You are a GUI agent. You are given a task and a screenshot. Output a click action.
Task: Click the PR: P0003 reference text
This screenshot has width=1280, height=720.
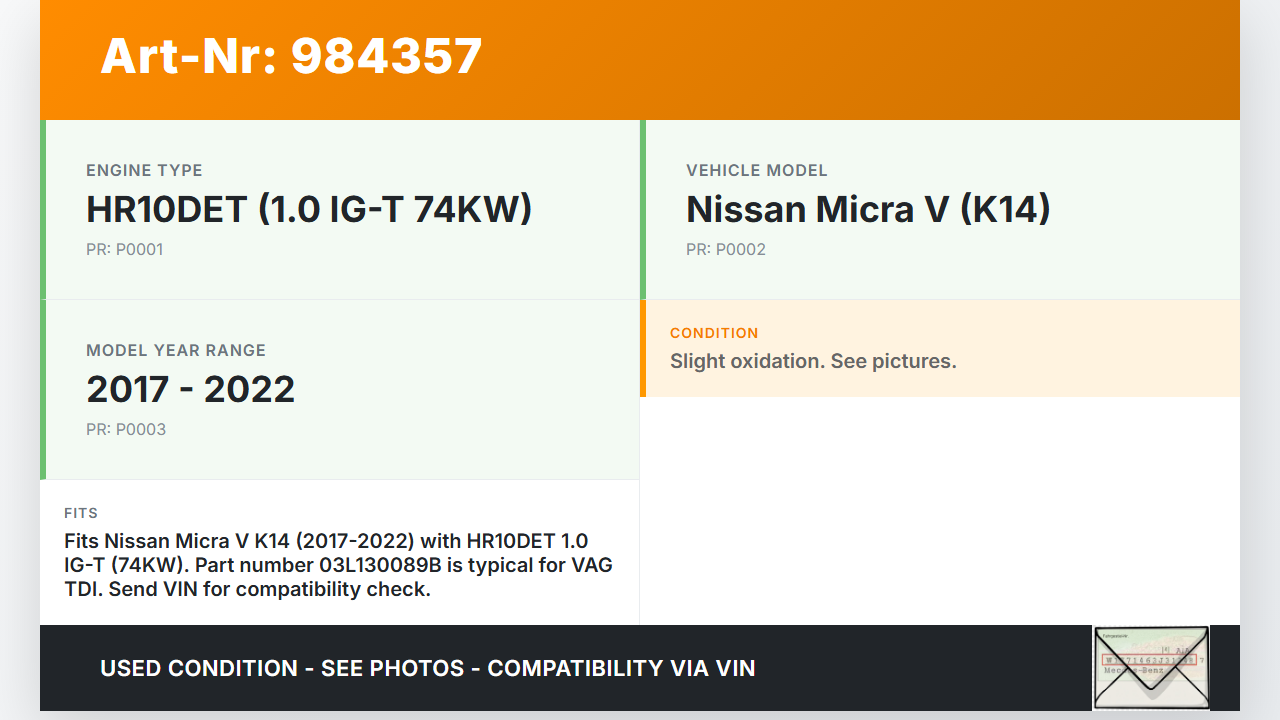pyautogui.click(x=126, y=429)
